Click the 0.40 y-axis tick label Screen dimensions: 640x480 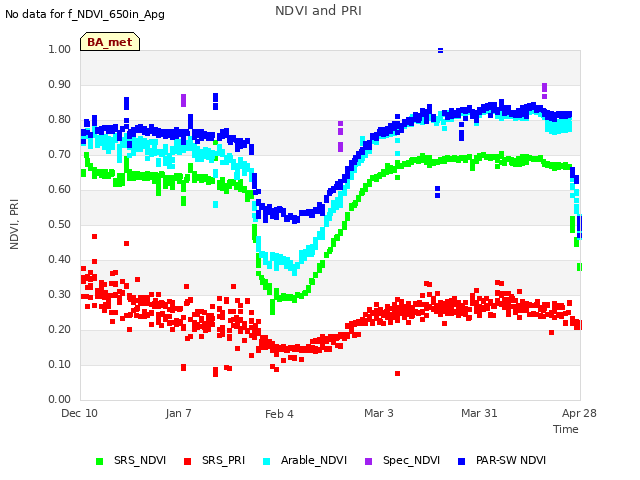click(x=60, y=260)
